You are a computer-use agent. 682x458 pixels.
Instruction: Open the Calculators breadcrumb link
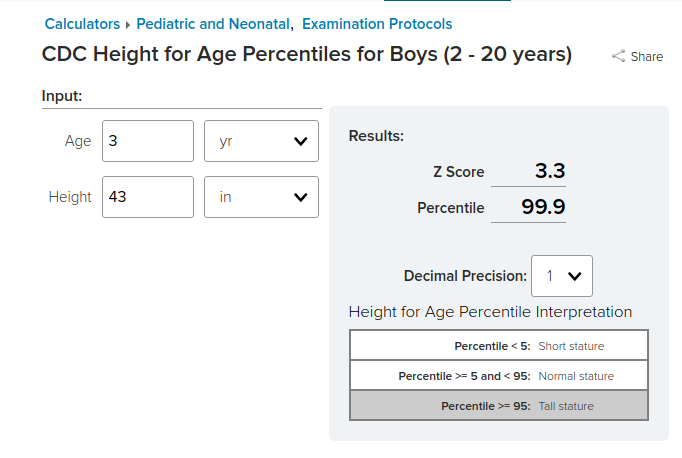[82, 24]
